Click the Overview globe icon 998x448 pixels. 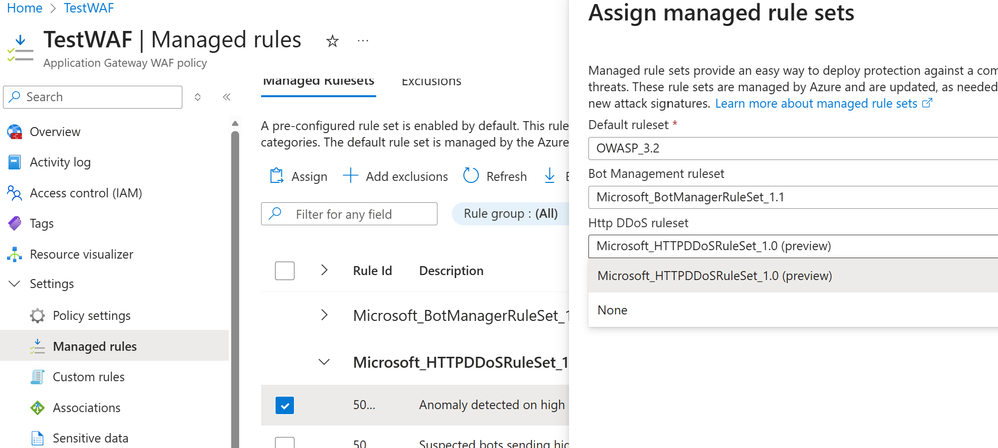point(15,132)
